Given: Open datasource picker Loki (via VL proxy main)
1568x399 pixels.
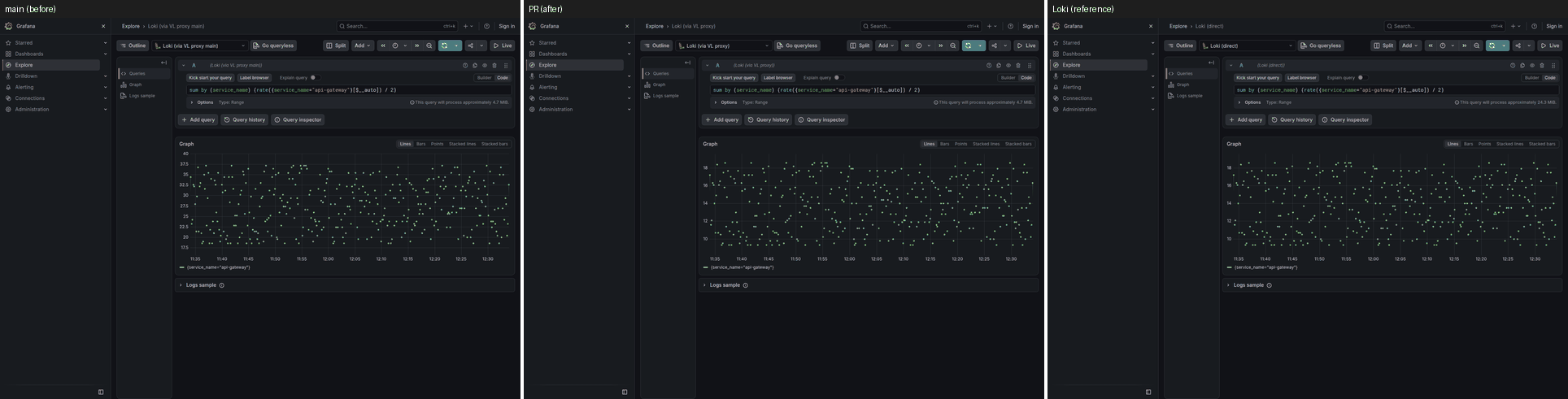Looking at the screenshot, I should [200, 46].
